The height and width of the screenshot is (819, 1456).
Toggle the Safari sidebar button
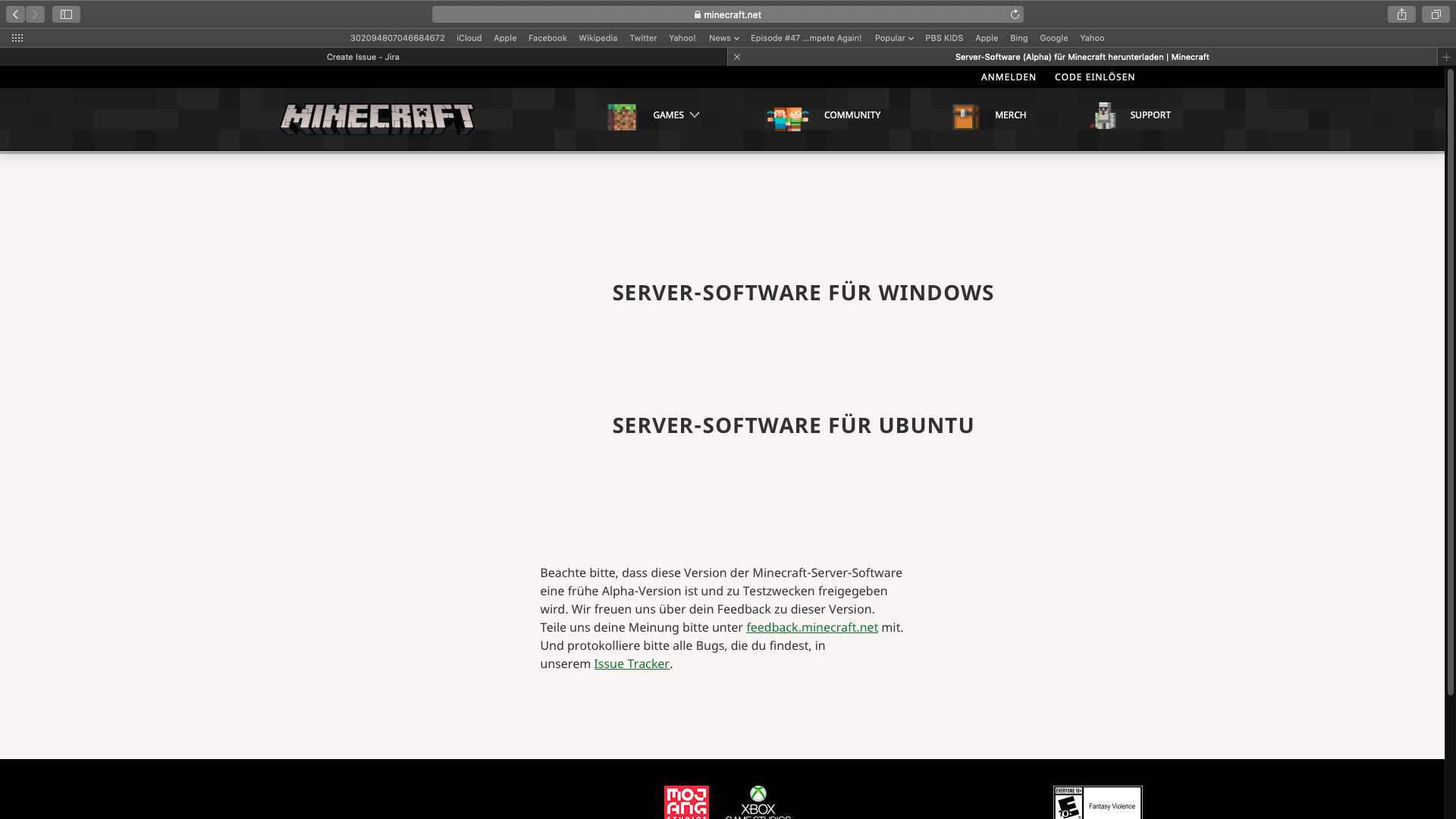click(x=66, y=14)
